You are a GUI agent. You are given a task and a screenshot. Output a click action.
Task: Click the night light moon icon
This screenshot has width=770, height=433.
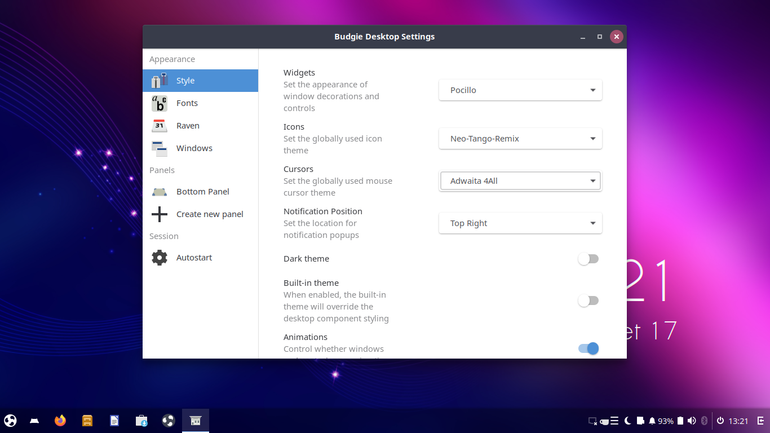[x=628, y=421]
